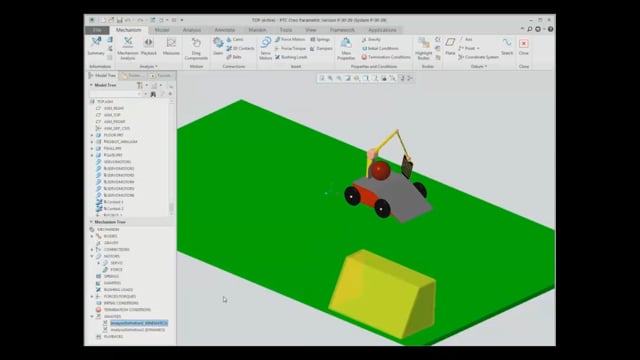Select the Gravity tool

click(371, 40)
